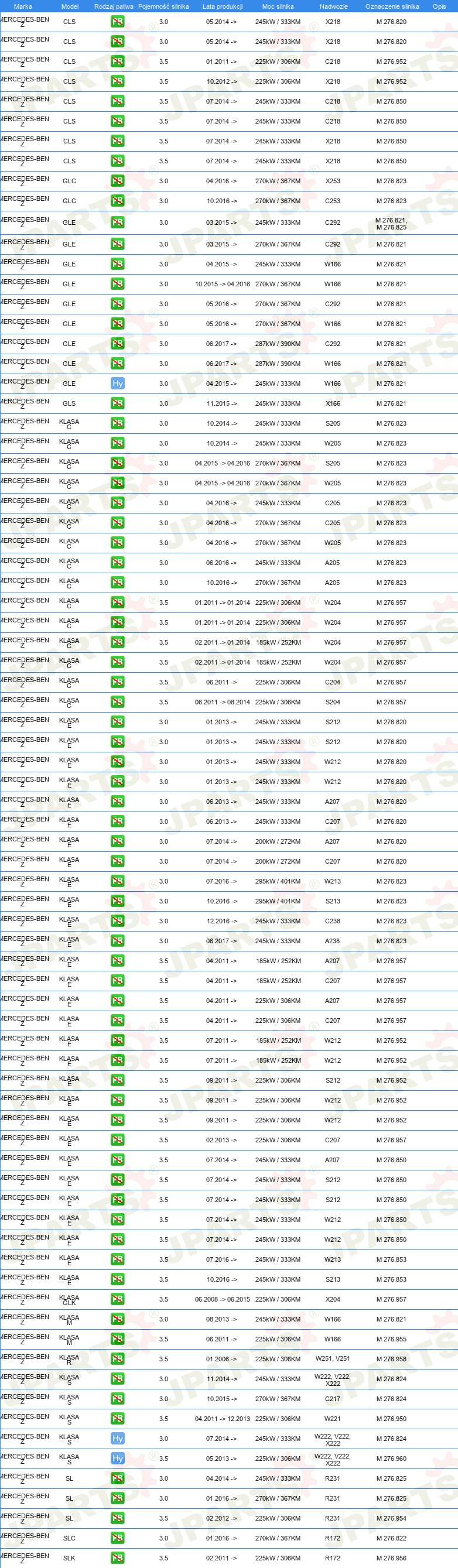Image resolution: width=458 pixels, height=1568 pixels.
Task: Click fuel icon in GLS X166 row
Action: 118,403
